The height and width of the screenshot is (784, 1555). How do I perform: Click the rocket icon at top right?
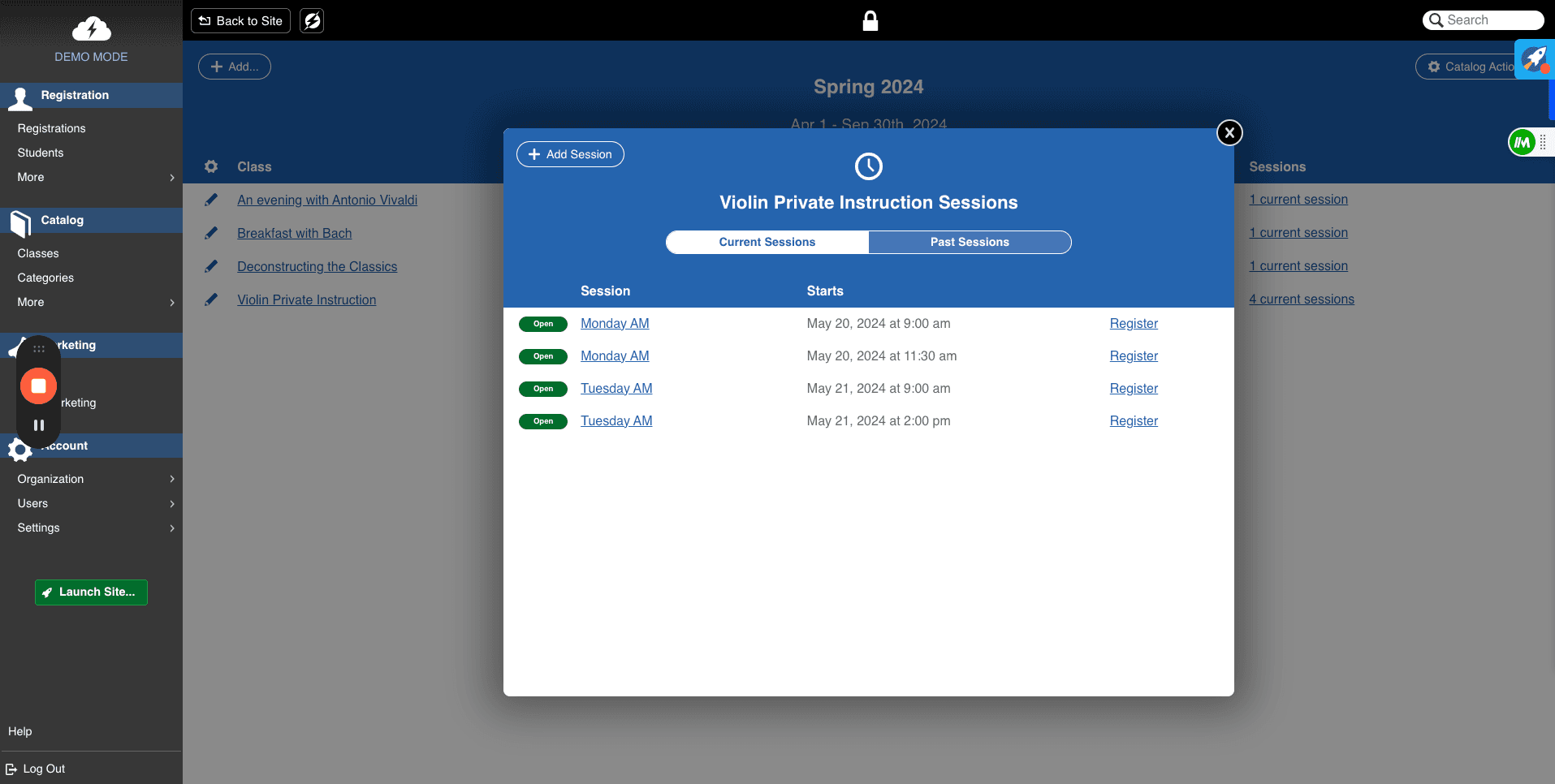coord(1534,59)
